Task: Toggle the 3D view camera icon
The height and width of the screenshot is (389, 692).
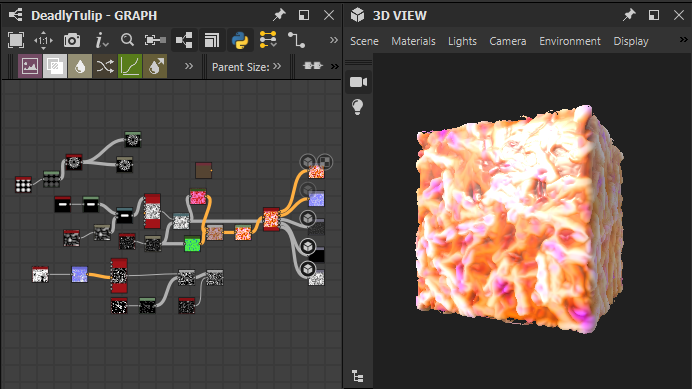Action: tap(358, 82)
